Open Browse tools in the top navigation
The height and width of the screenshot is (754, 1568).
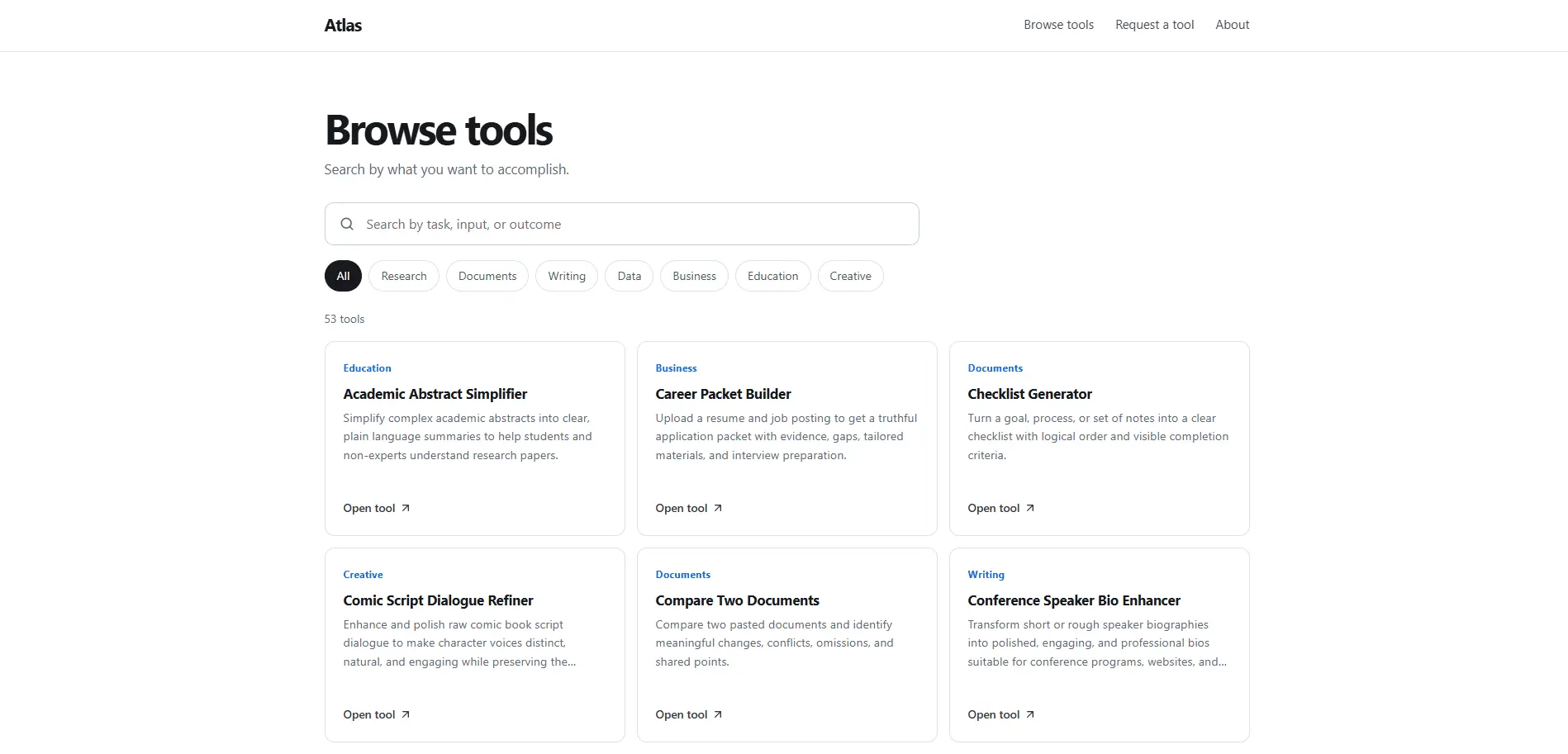[x=1058, y=25]
